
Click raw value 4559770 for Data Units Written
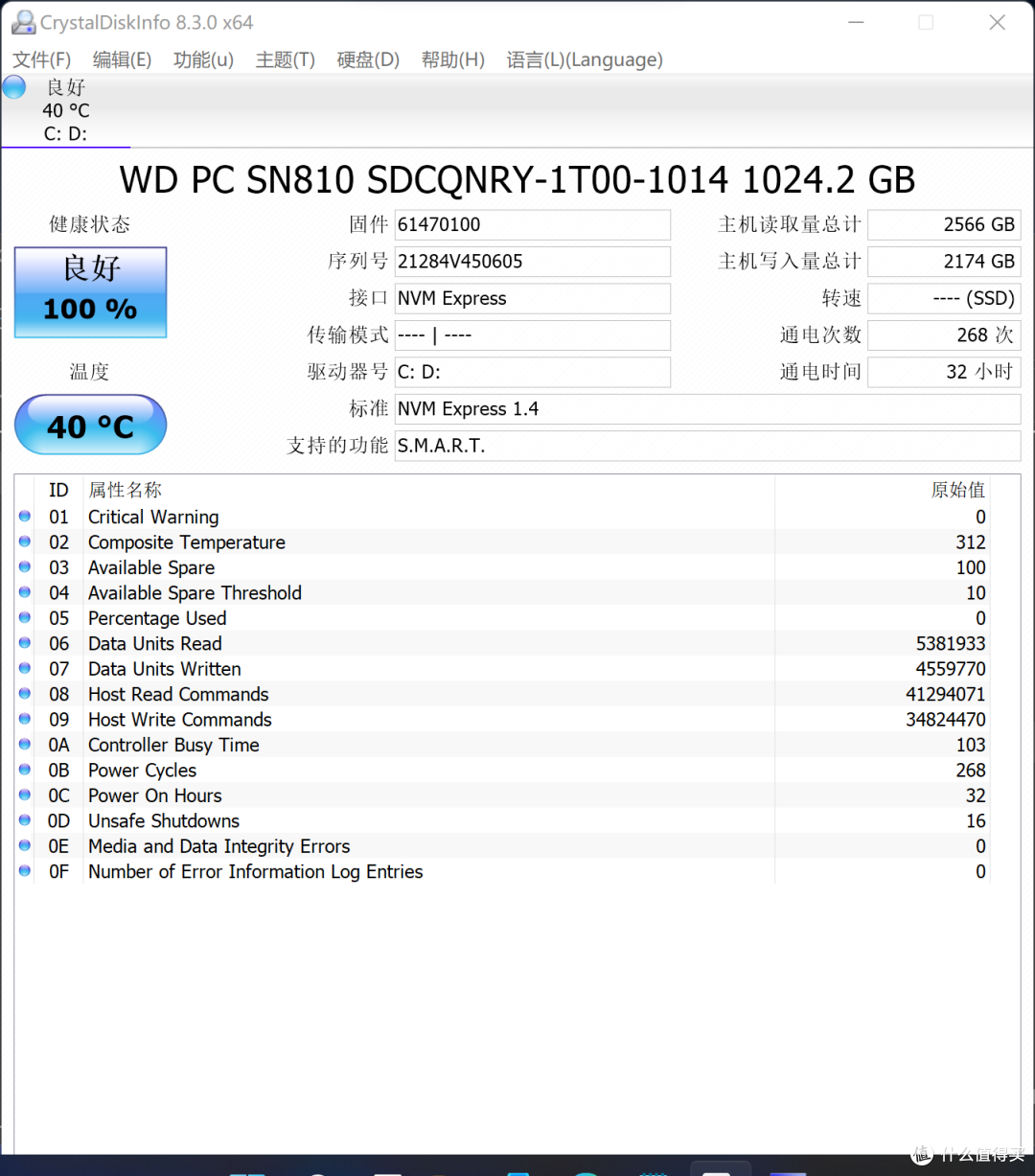(951, 669)
